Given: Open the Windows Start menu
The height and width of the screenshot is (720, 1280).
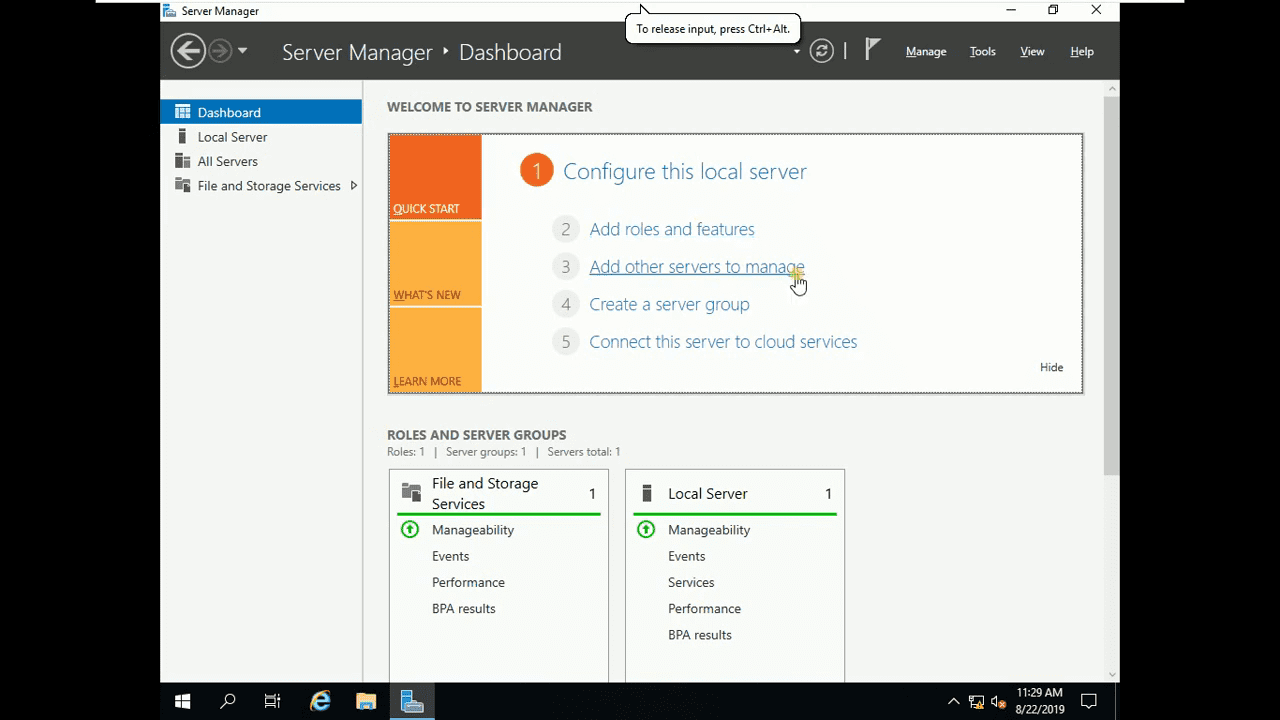Looking at the screenshot, I should tap(183, 701).
